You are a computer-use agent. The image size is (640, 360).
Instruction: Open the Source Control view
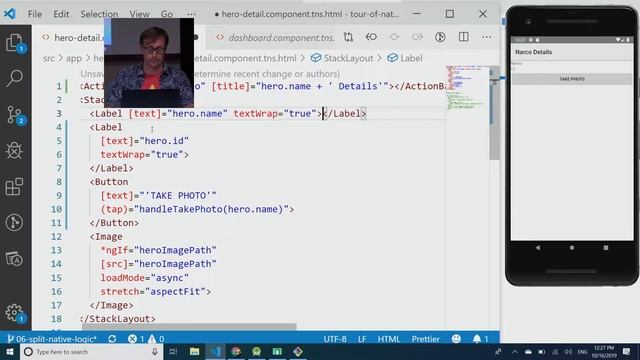click(15, 115)
